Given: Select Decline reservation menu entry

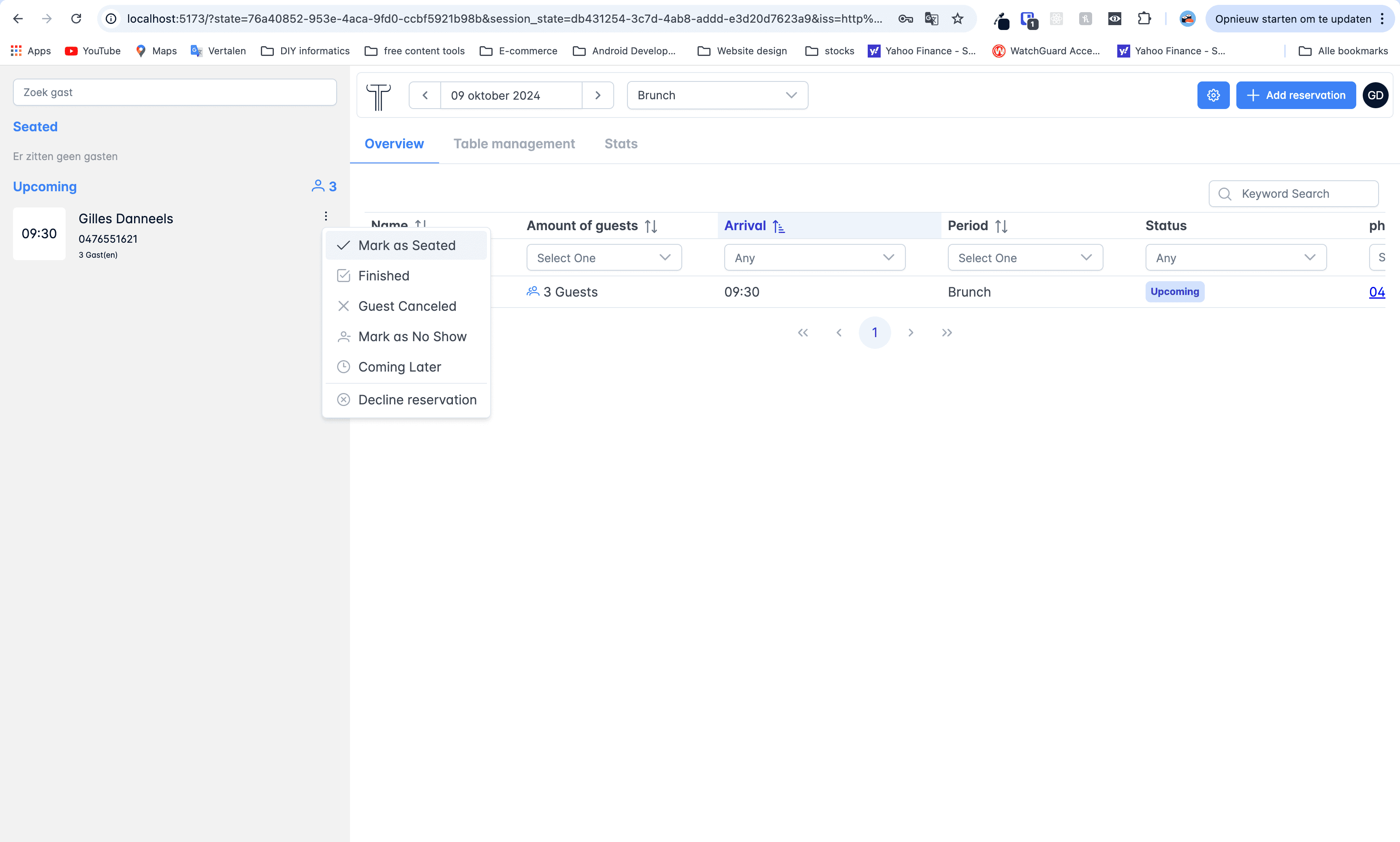Looking at the screenshot, I should pos(417,400).
